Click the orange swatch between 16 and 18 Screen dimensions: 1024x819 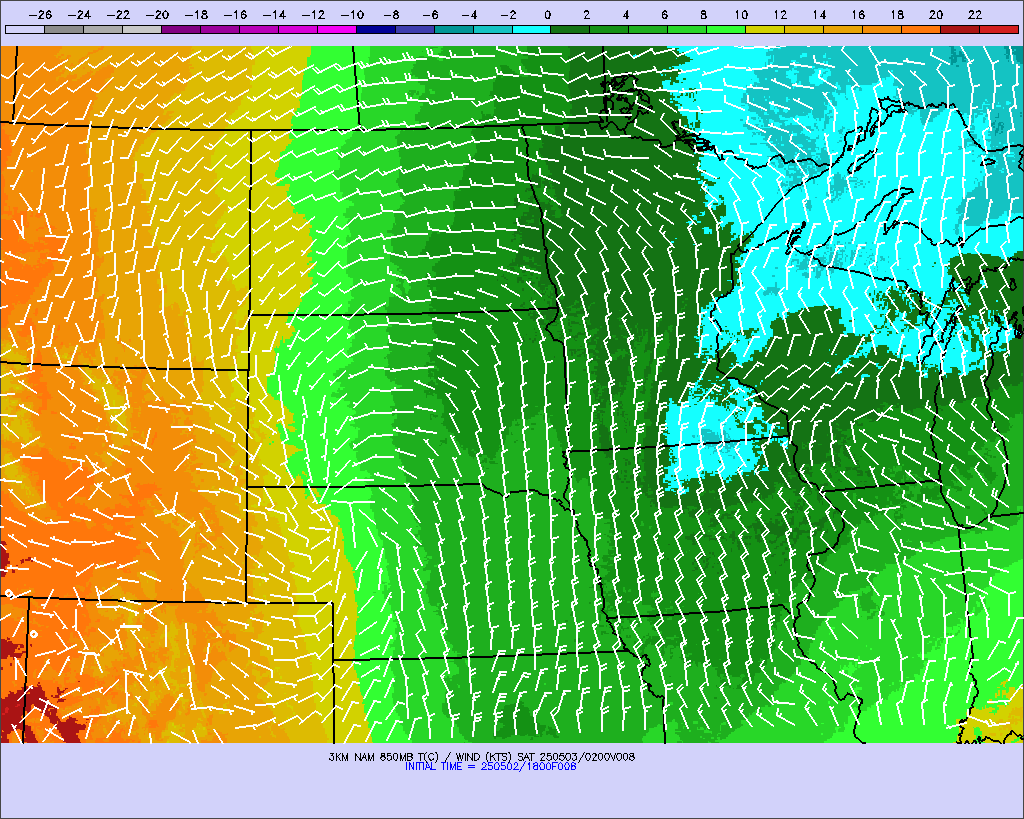pos(882,29)
